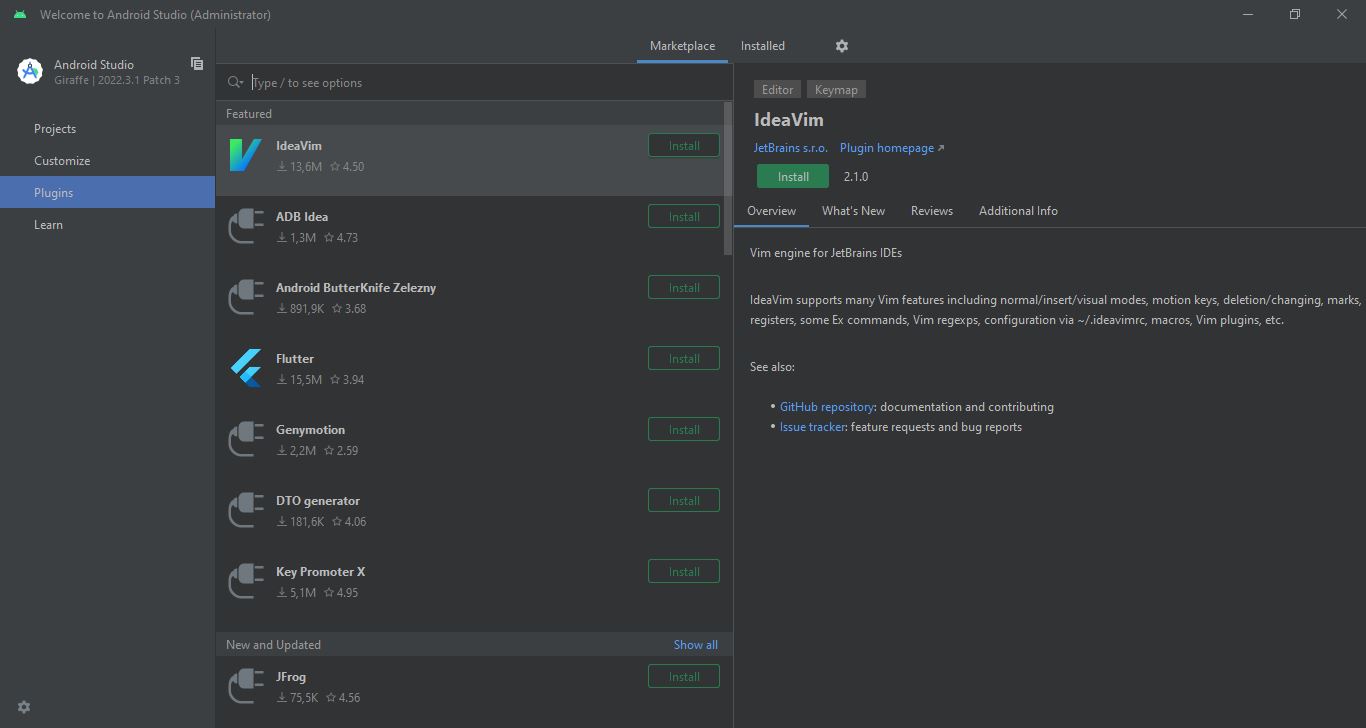
Task: Click the Flutter plugin logo
Action: pos(246,368)
